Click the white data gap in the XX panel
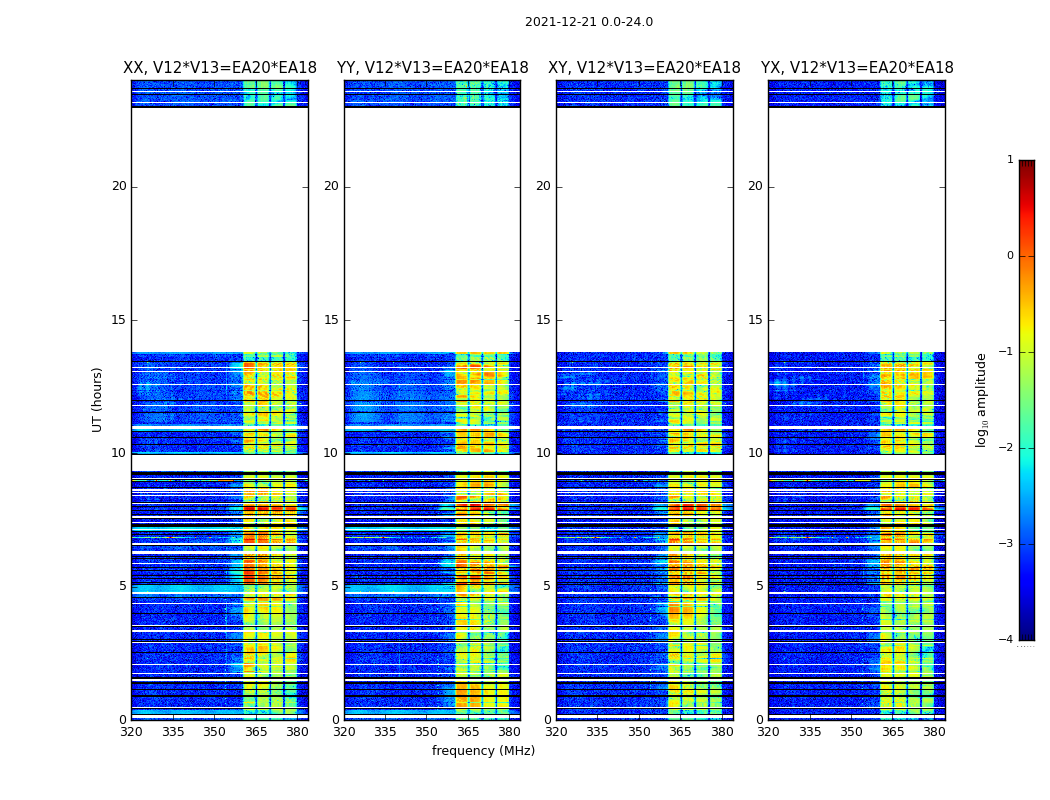Screen dimensions: 1050x800 (x=220, y=230)
